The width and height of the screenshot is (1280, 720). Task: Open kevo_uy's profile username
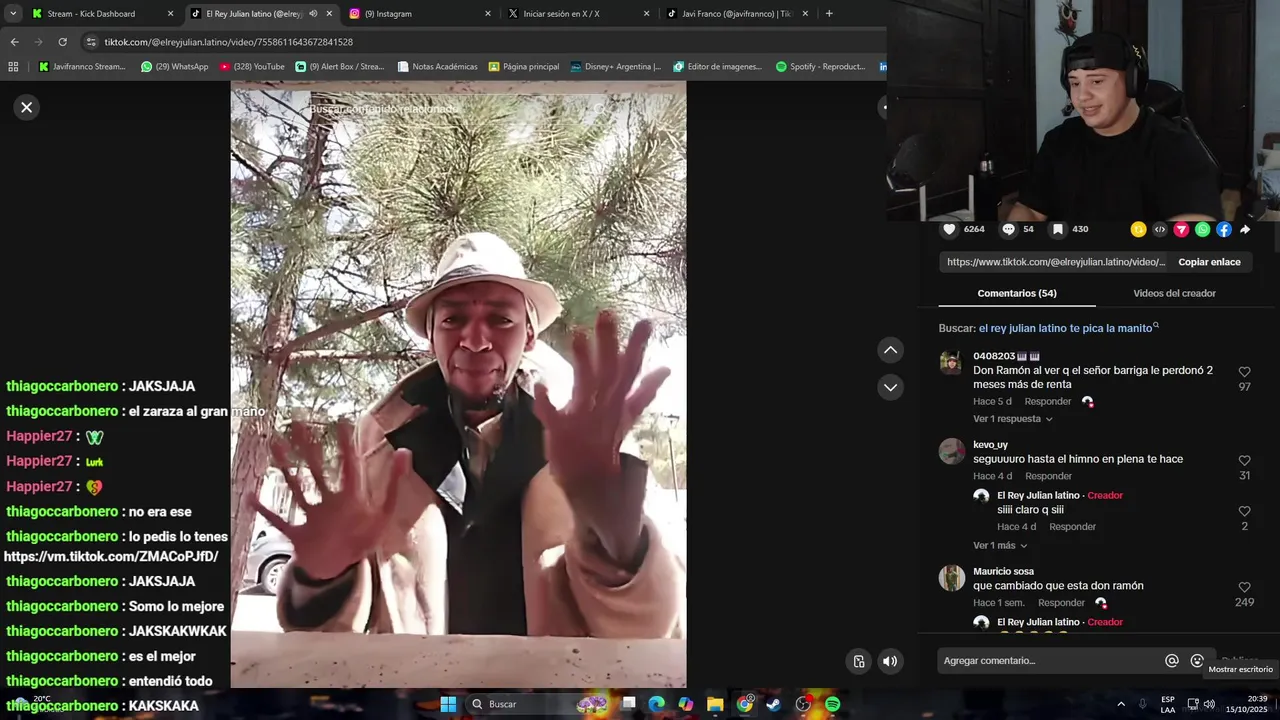(990, 445)
